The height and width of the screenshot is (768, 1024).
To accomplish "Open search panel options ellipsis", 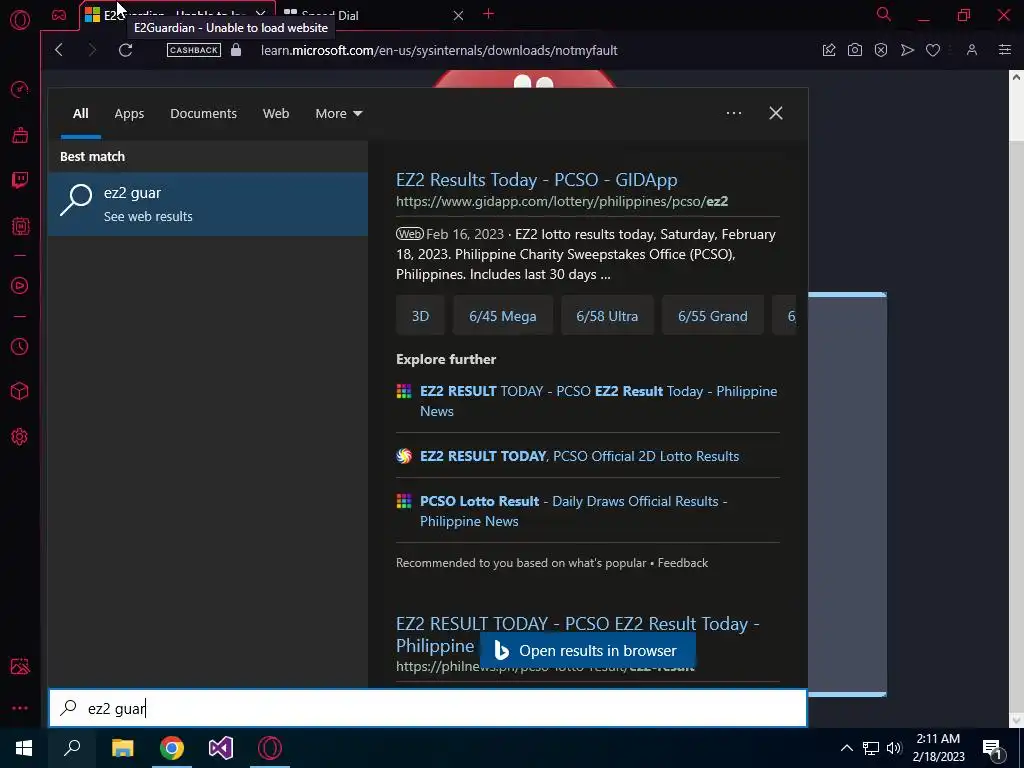I will [734, 113].
